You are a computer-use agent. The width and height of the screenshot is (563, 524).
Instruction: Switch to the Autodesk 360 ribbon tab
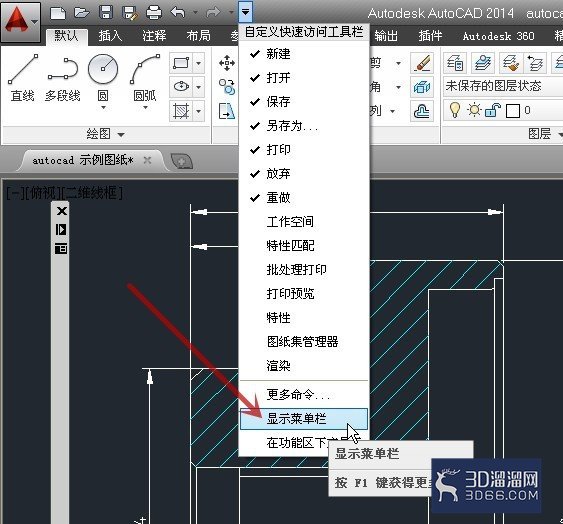[498, 36]
